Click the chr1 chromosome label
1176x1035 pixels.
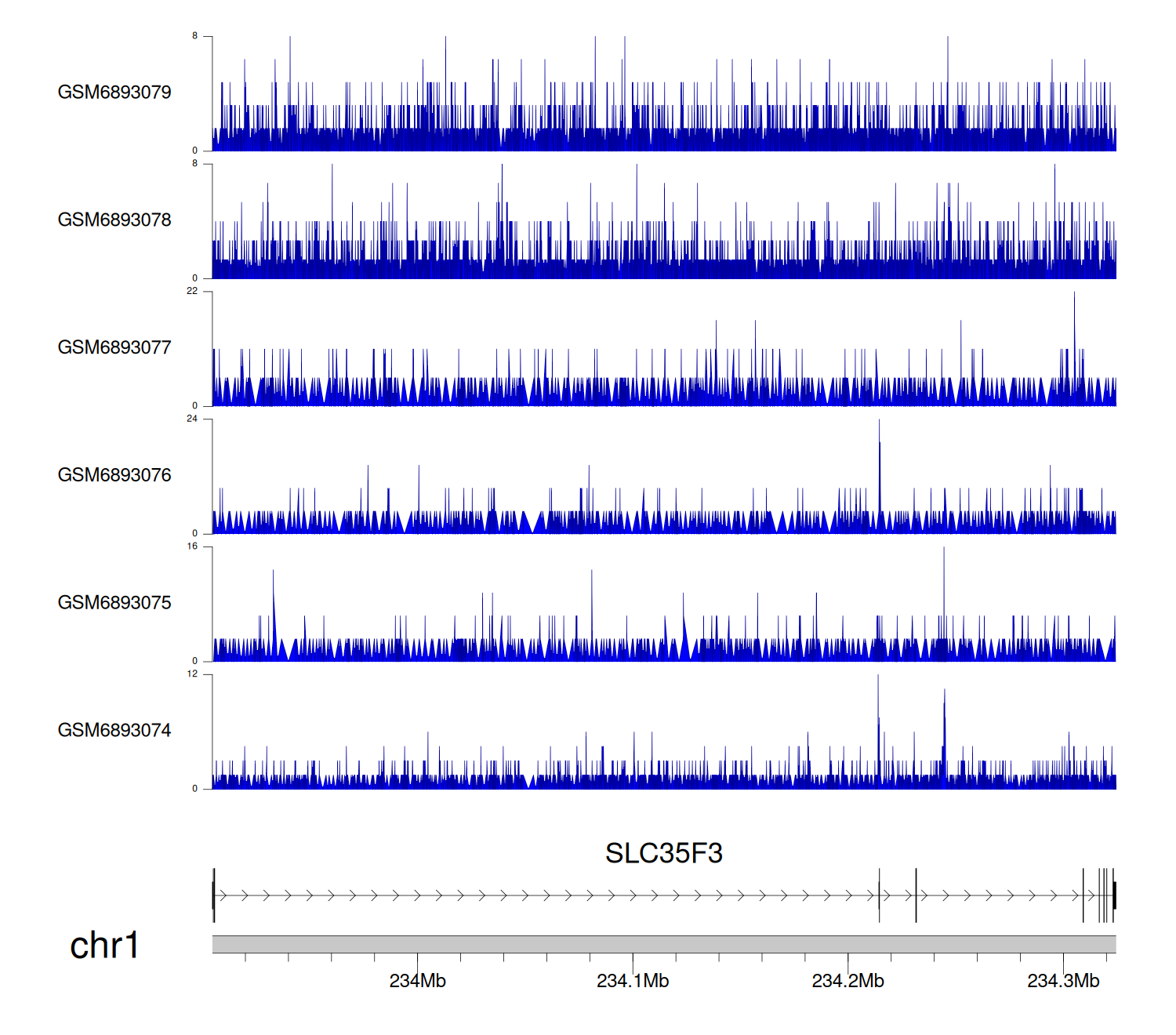[x=104, y=945]
